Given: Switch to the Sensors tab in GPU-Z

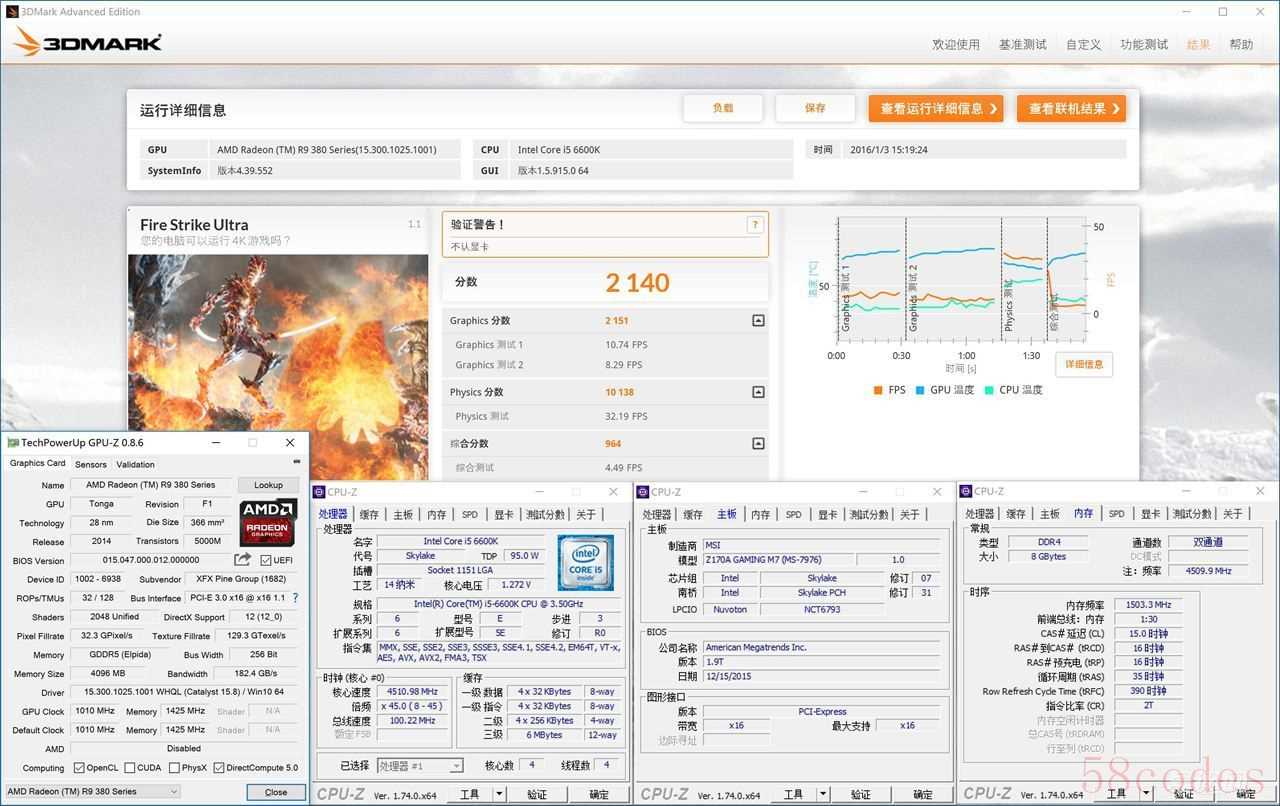Looking at the screenshot, I should 91,464.
